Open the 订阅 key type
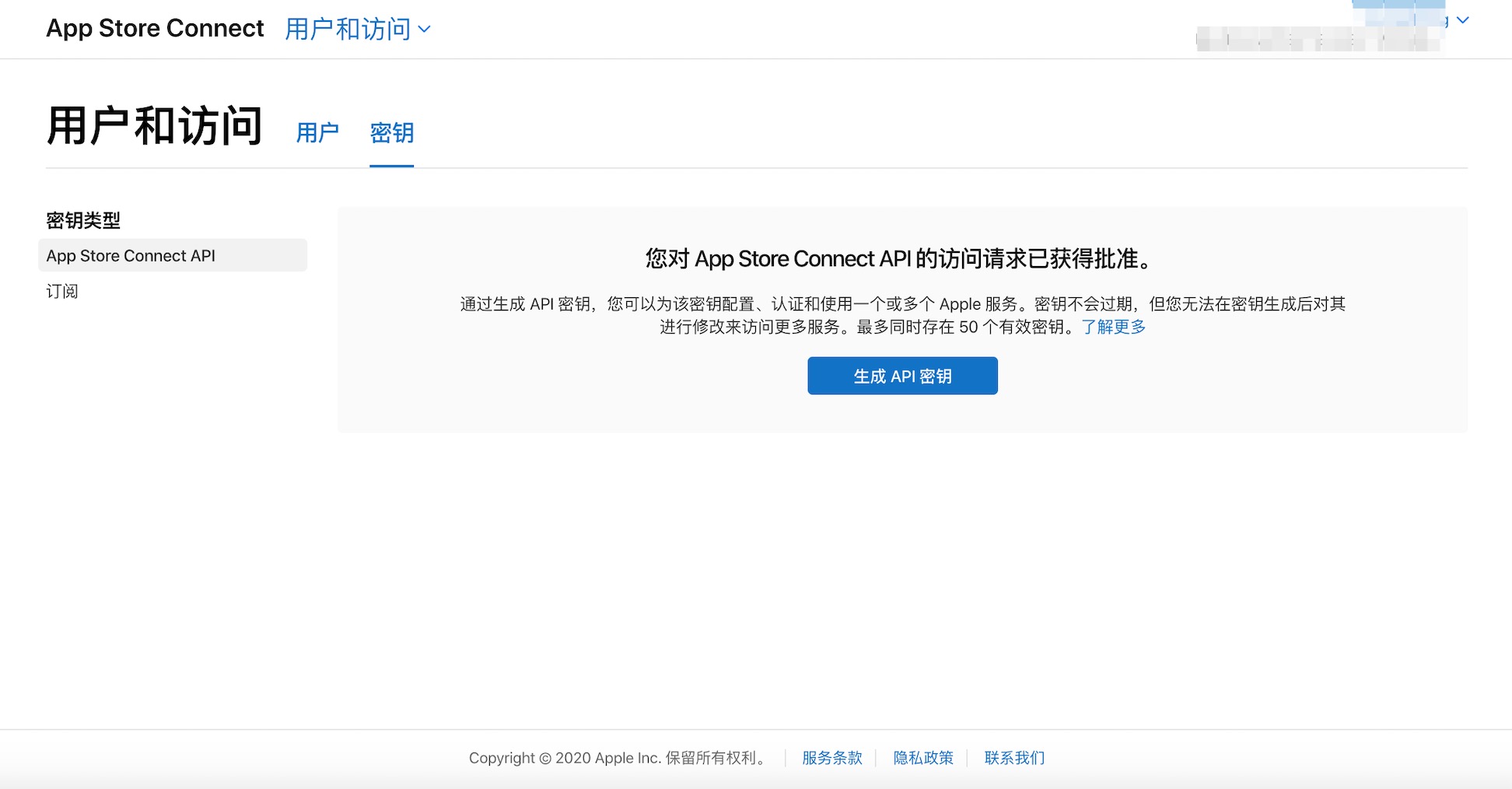Screen dimensions: 1512x789 pos(62,291)
